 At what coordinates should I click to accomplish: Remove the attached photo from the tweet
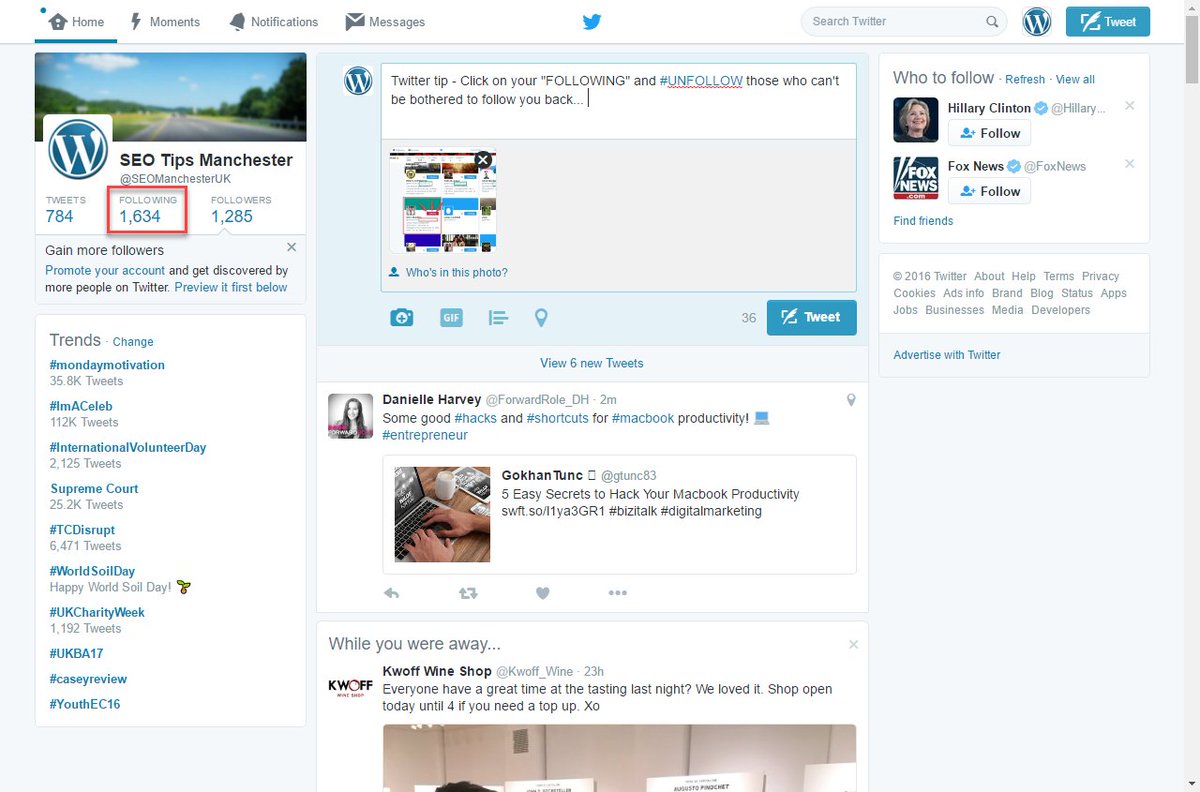pyautogui.click(x=483, y=160)
